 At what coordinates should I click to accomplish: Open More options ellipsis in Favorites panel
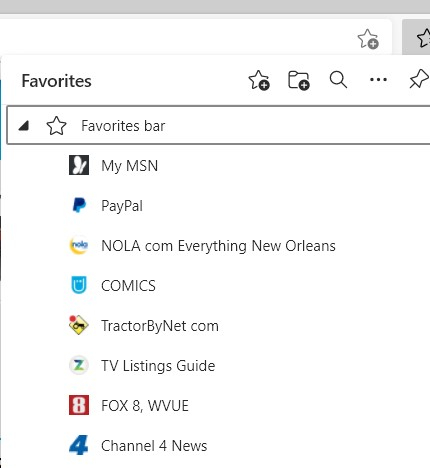pos(378,80)
